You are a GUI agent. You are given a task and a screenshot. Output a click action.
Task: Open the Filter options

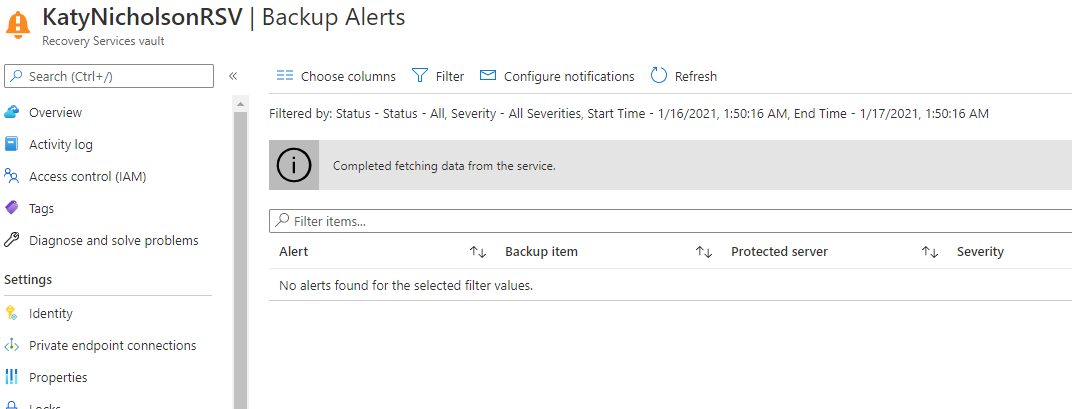438,76
